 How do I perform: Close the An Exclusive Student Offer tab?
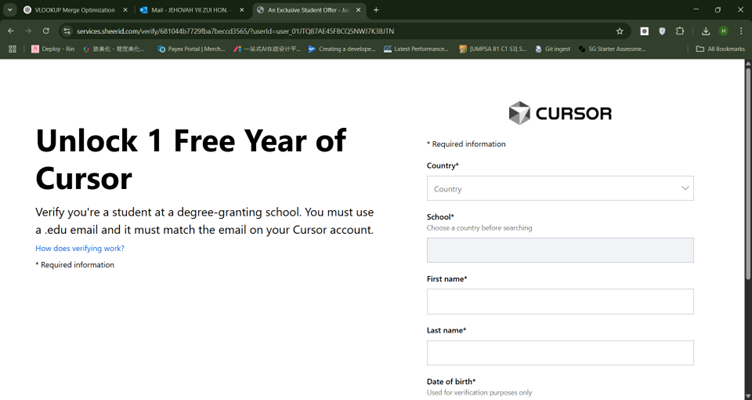pyautogui.click(x=358, y=10)
